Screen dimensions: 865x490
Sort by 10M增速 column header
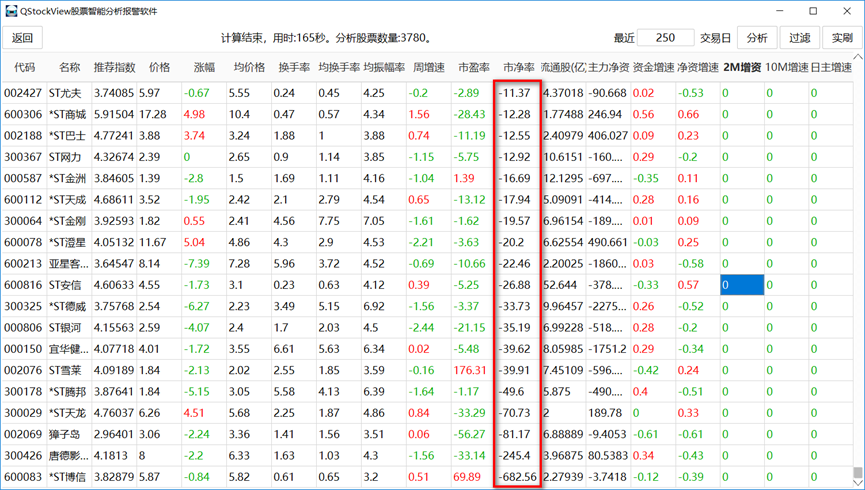(787, 67)
